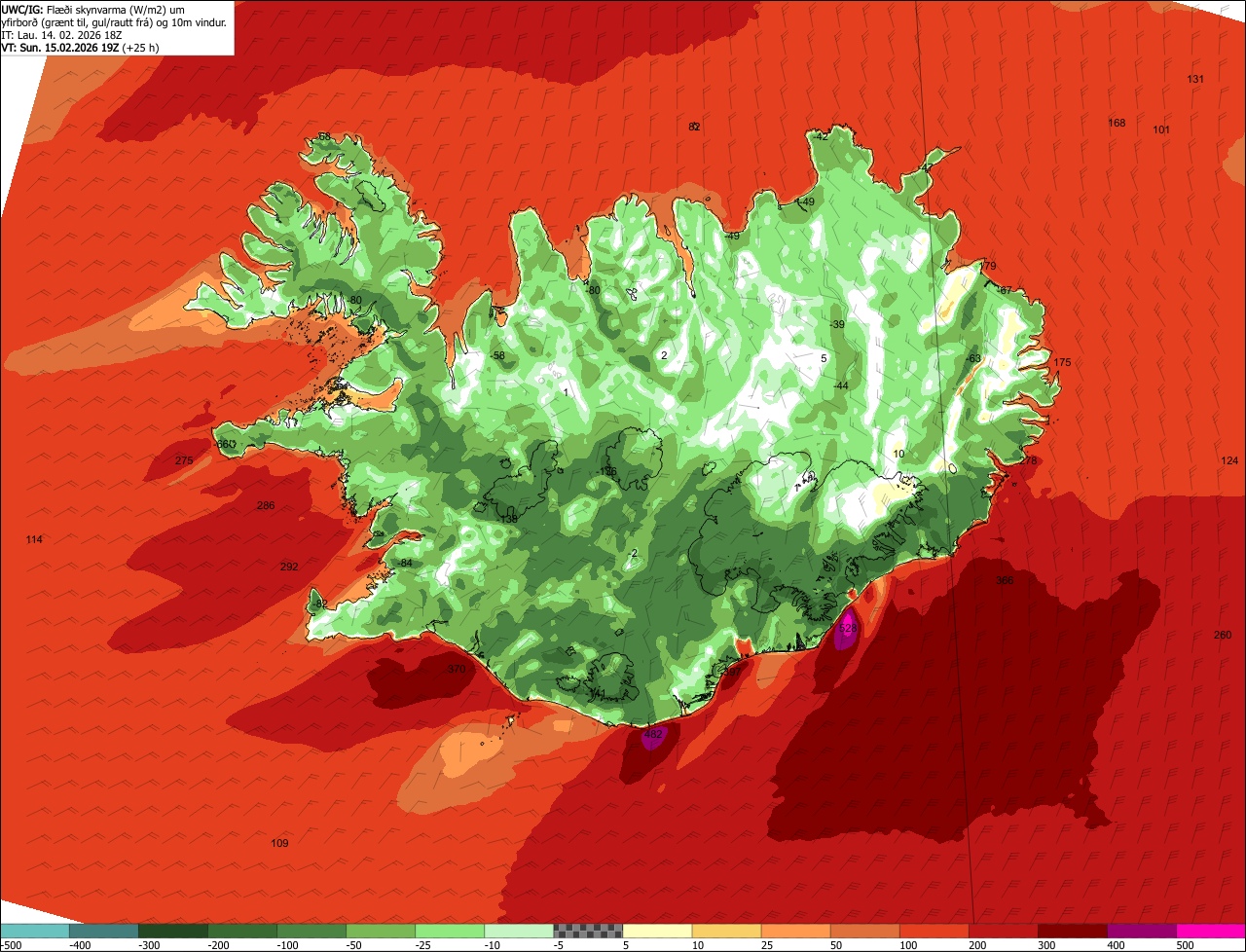This screenshot has height=952, width=1246.
Task: Click the IT: Lau. 14. 02. 2026 18Z line
Action: 61,35
